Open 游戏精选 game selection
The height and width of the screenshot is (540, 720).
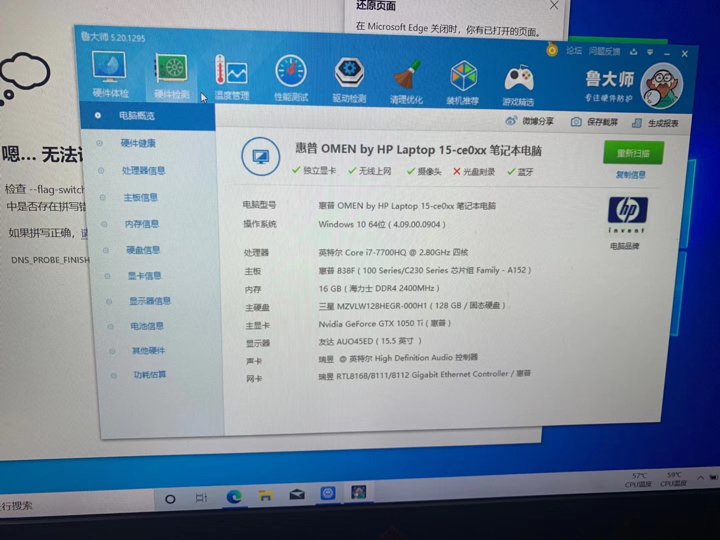click(x=518, y=84)
